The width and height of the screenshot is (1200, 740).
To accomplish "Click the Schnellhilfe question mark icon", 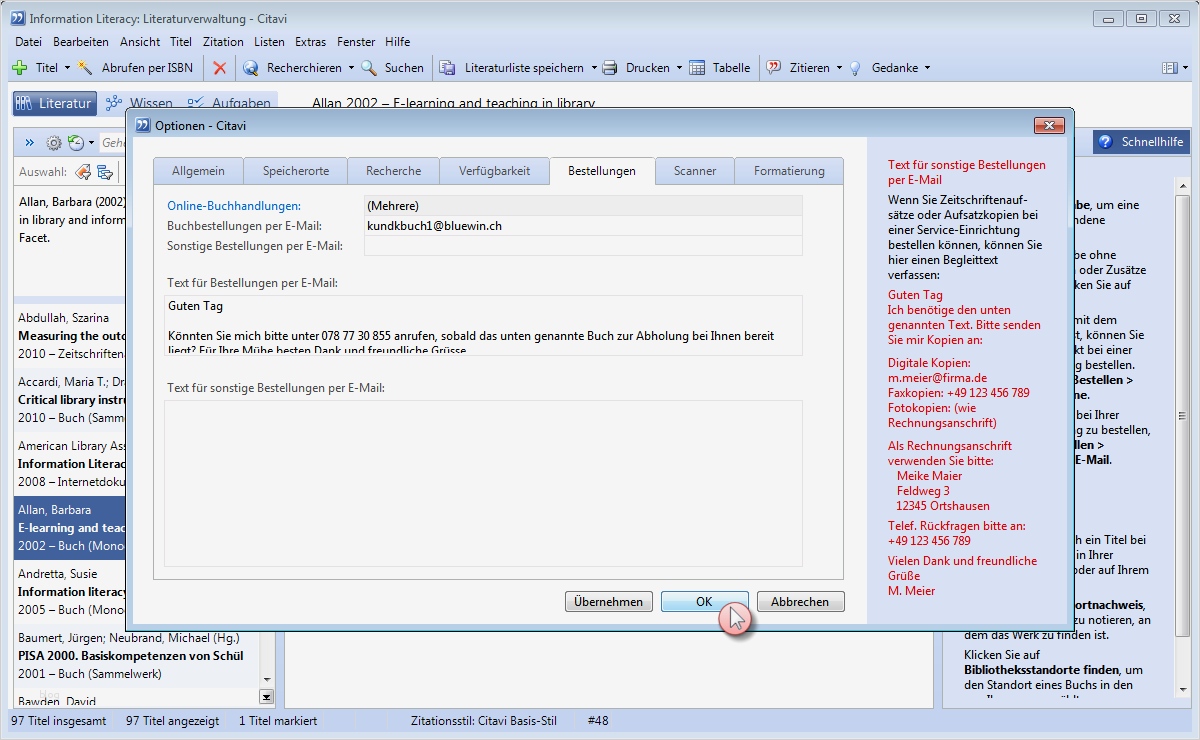I will pyautogui.click(x=1105, y=142).
